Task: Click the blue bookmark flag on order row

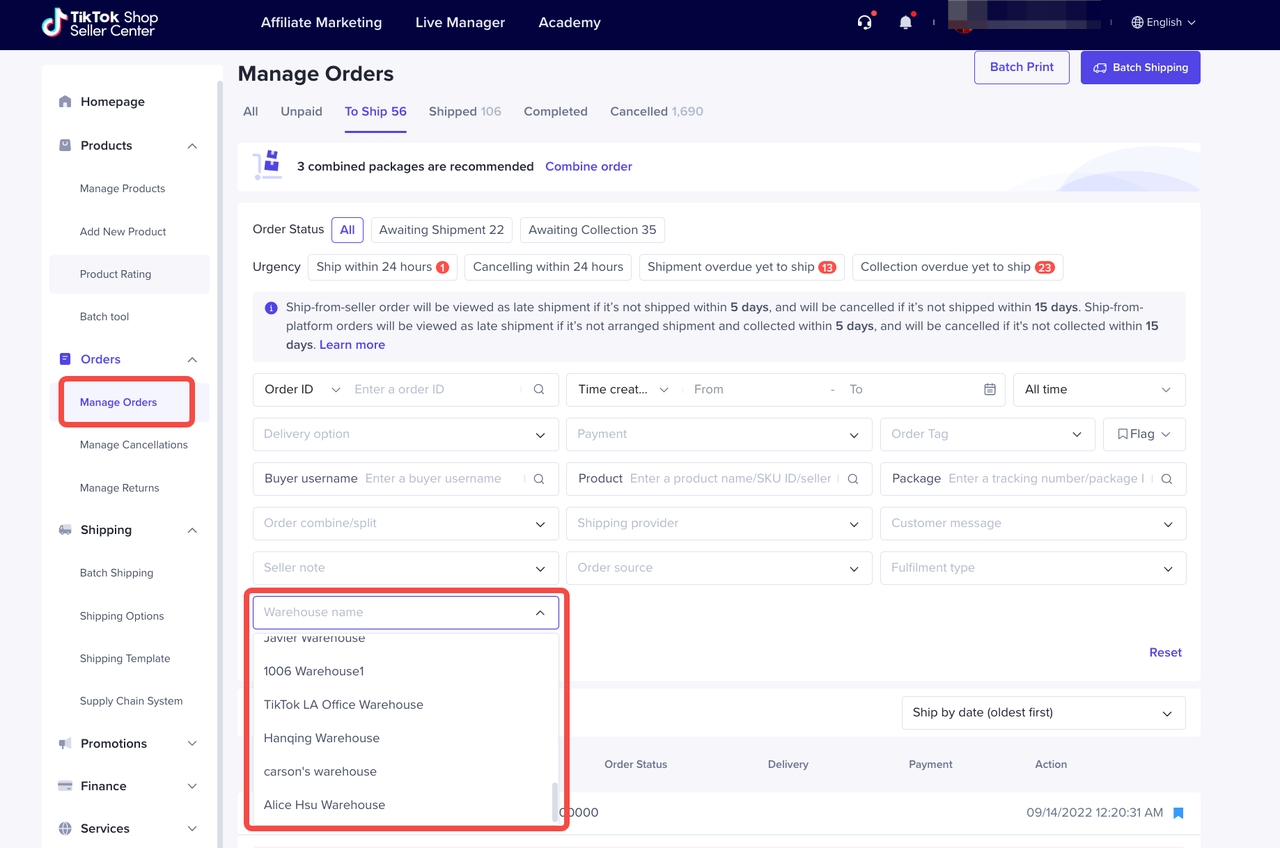Action: [x=1178, y=813]
